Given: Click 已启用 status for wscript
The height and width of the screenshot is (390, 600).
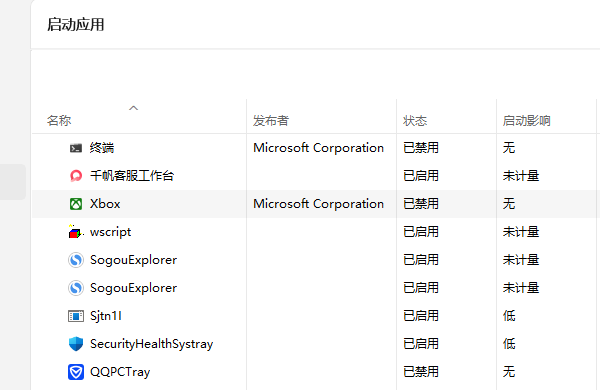Looking at the screenshot, I should [x=421, y=232].
